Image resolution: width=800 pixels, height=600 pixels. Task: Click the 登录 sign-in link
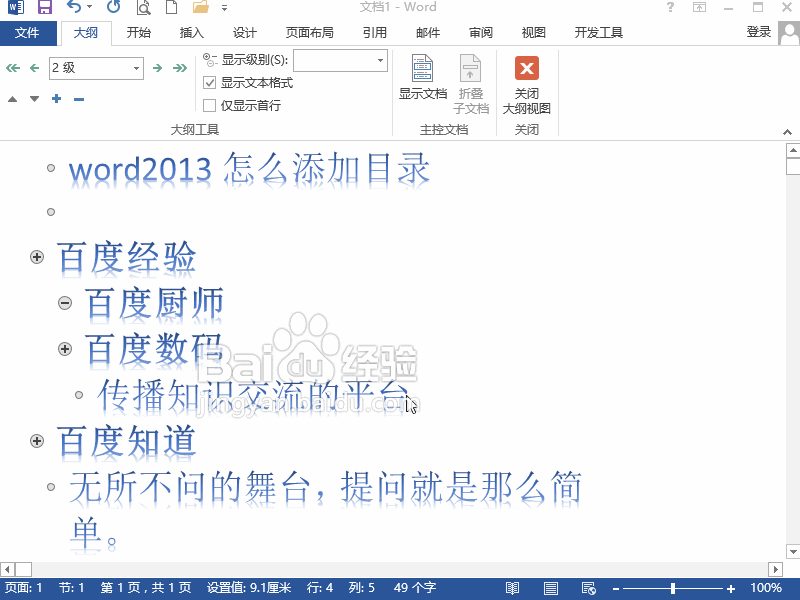click(x=759, y=32)
